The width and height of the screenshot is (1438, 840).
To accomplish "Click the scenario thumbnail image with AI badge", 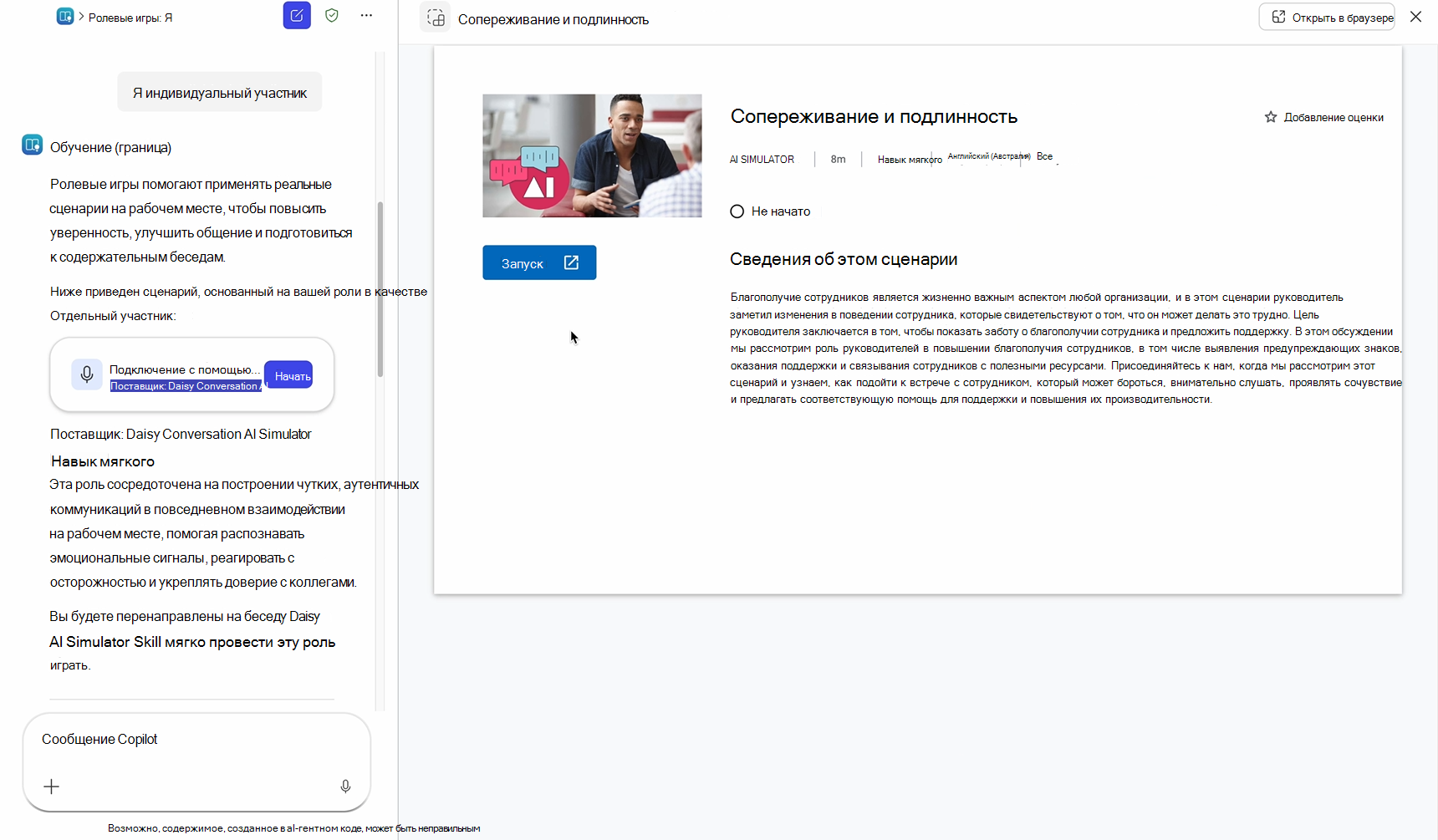I will click(592, 155).
